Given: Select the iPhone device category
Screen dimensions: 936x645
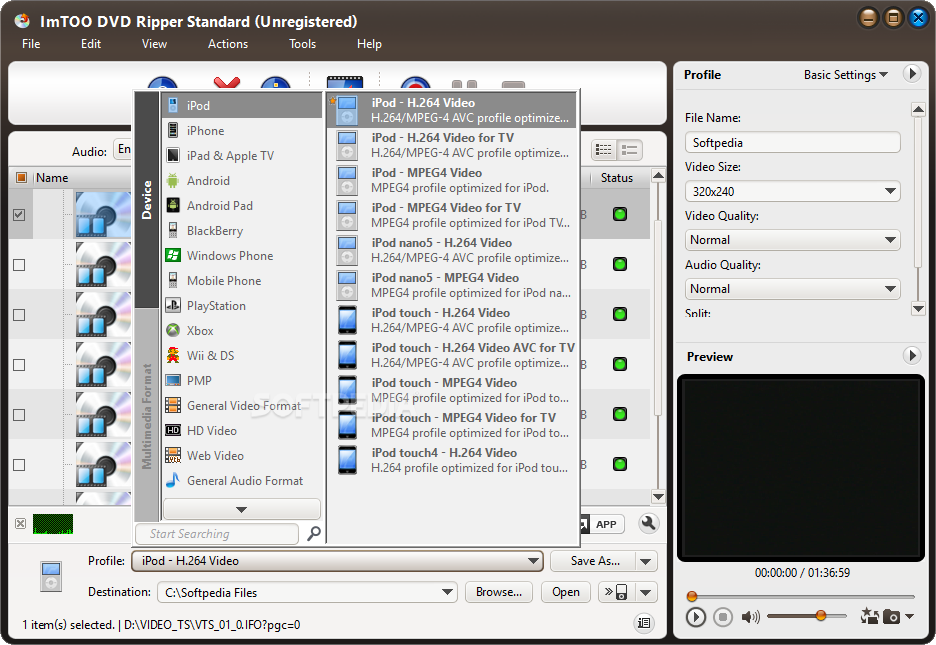Looking at the screenshot, I should coord(241,131).
